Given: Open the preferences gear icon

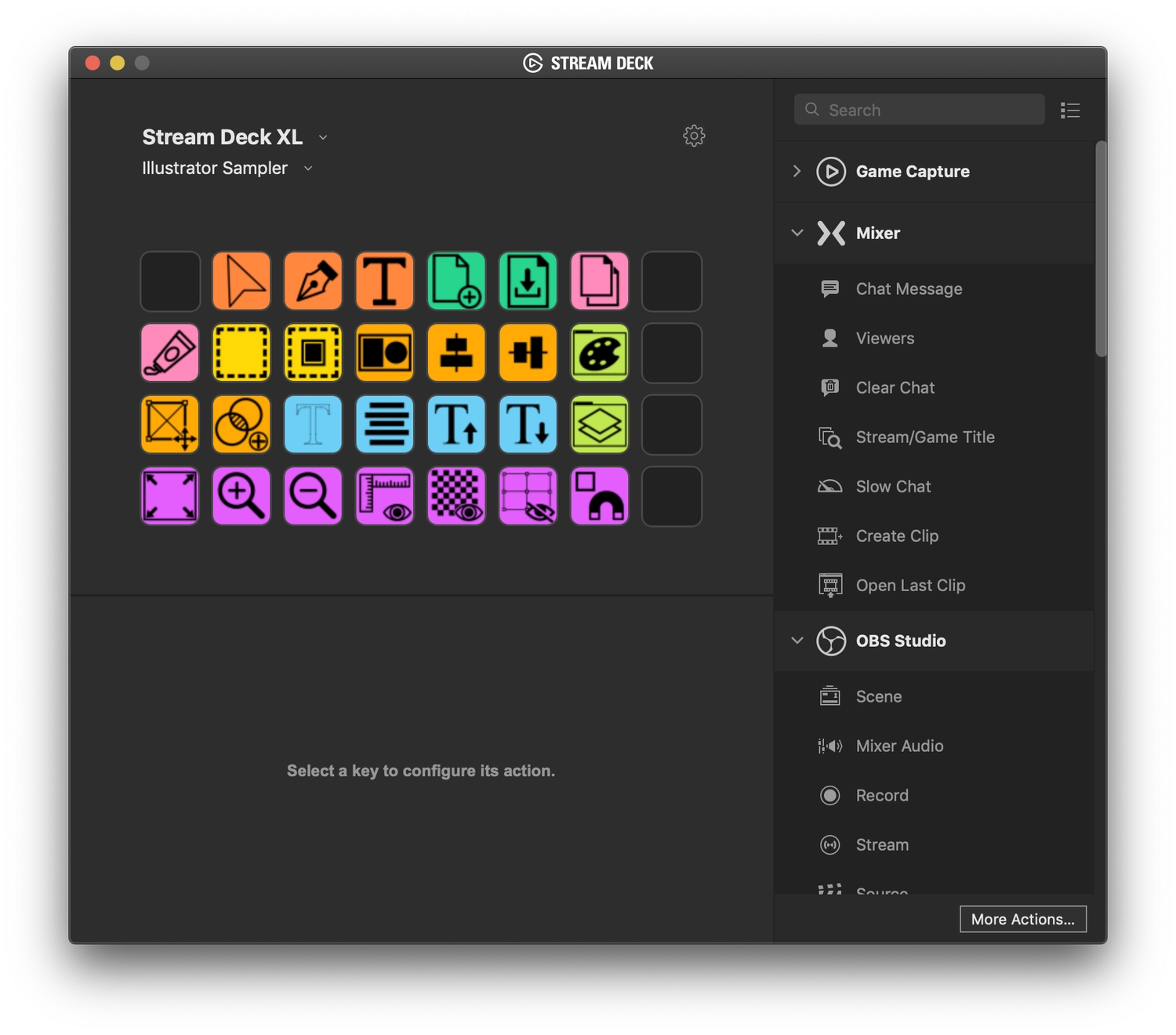Looking at the screenshot, I should (x=694, y=136).
